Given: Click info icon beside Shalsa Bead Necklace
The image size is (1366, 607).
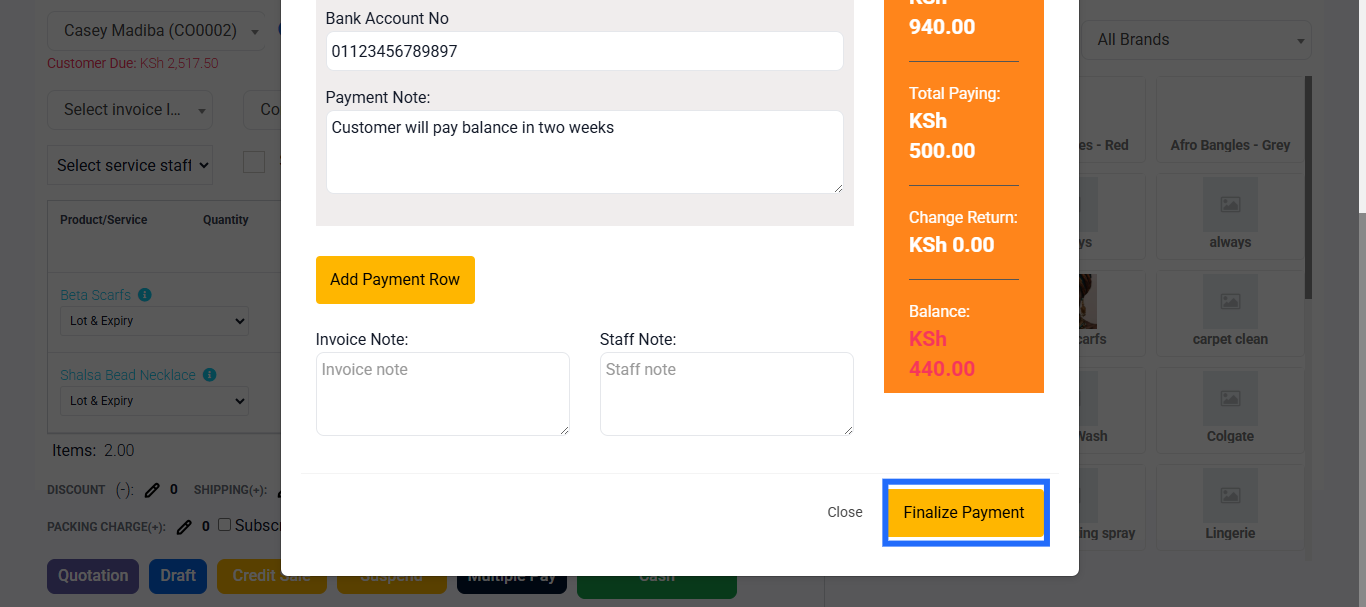Looking at the screenshot, I should tap(210, 375).
